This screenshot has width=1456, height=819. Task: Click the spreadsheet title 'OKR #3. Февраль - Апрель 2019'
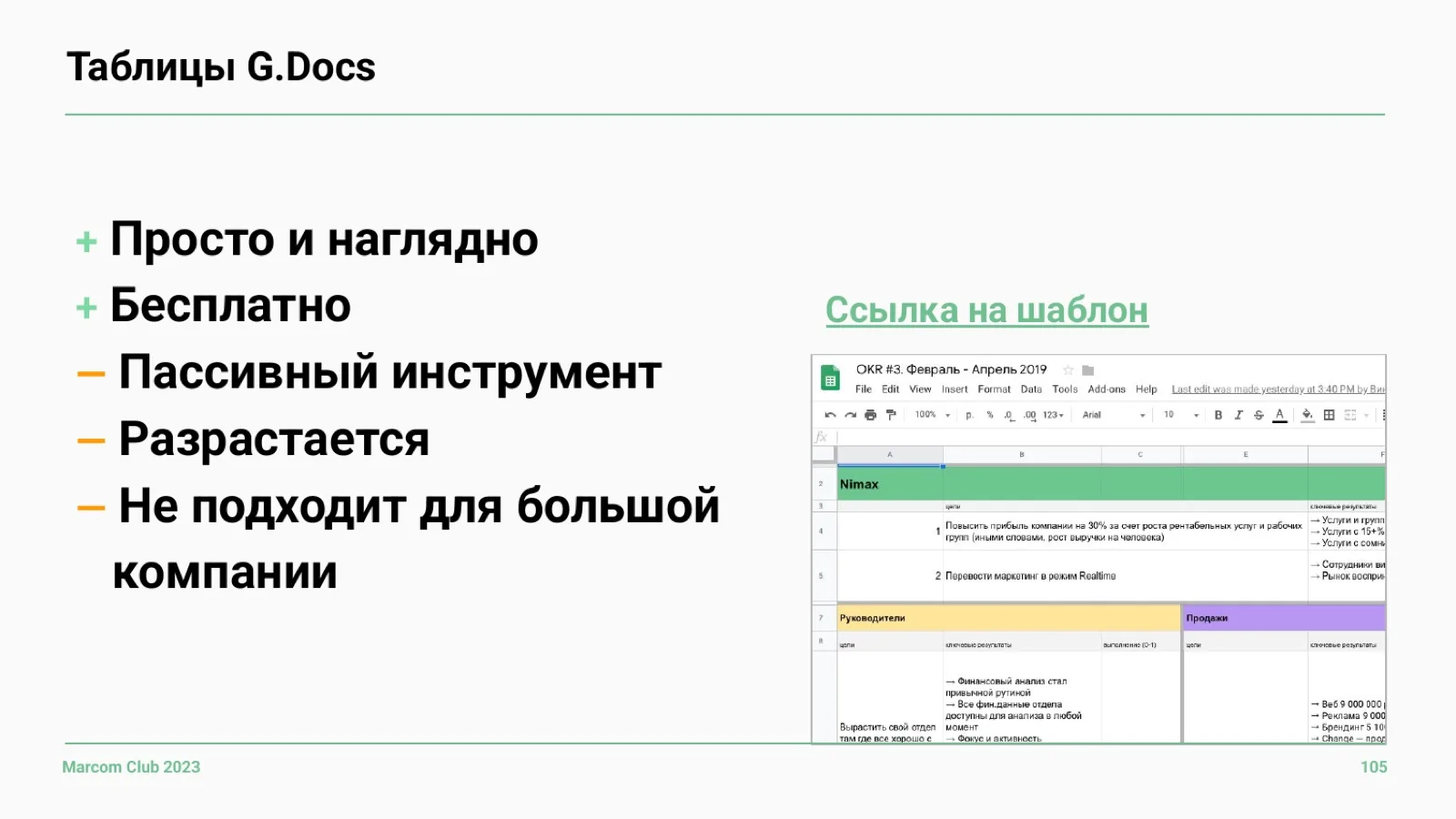[951, 369]
